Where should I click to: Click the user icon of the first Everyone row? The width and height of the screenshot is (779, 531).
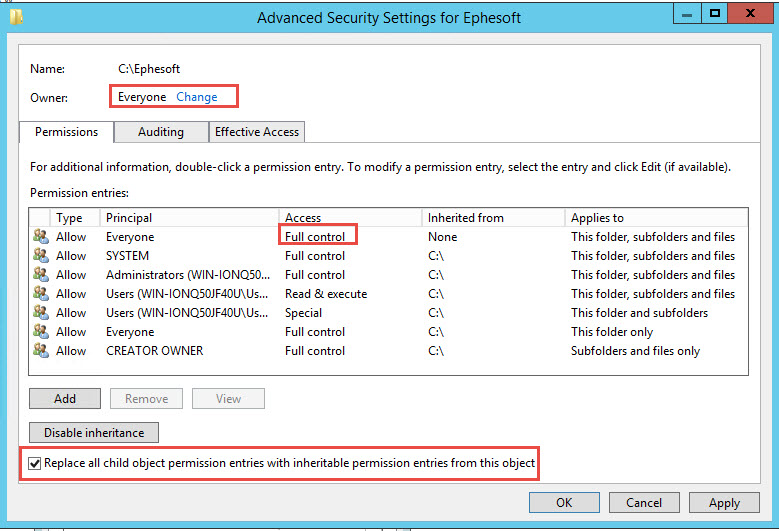click(41, 236)
